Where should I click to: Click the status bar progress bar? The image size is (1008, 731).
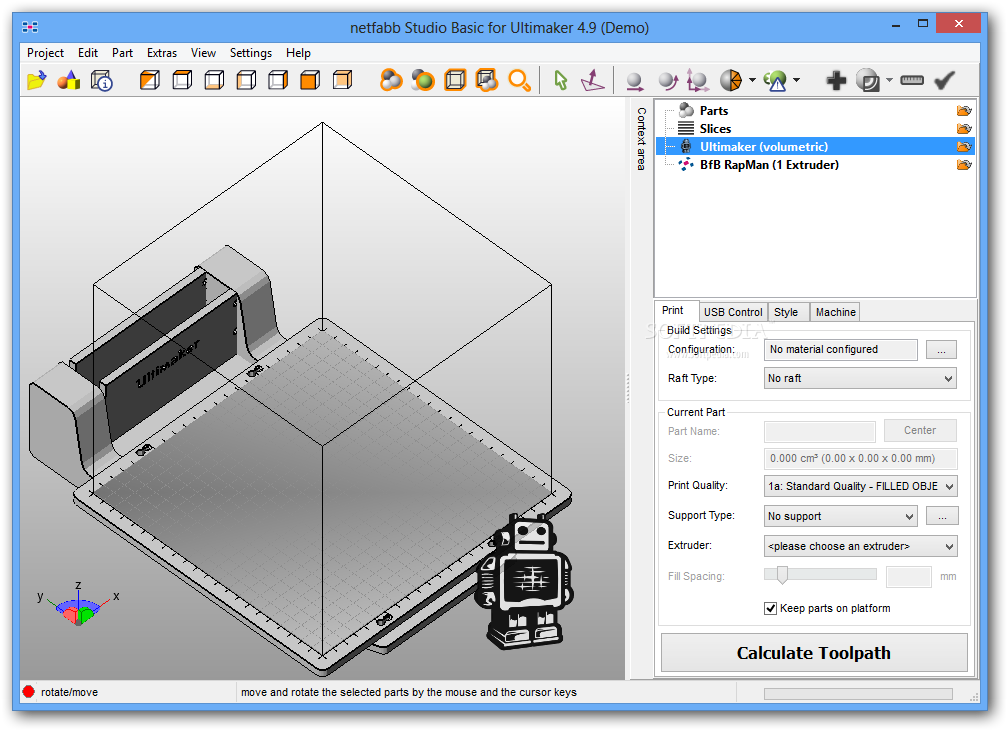tap(858, 694)
